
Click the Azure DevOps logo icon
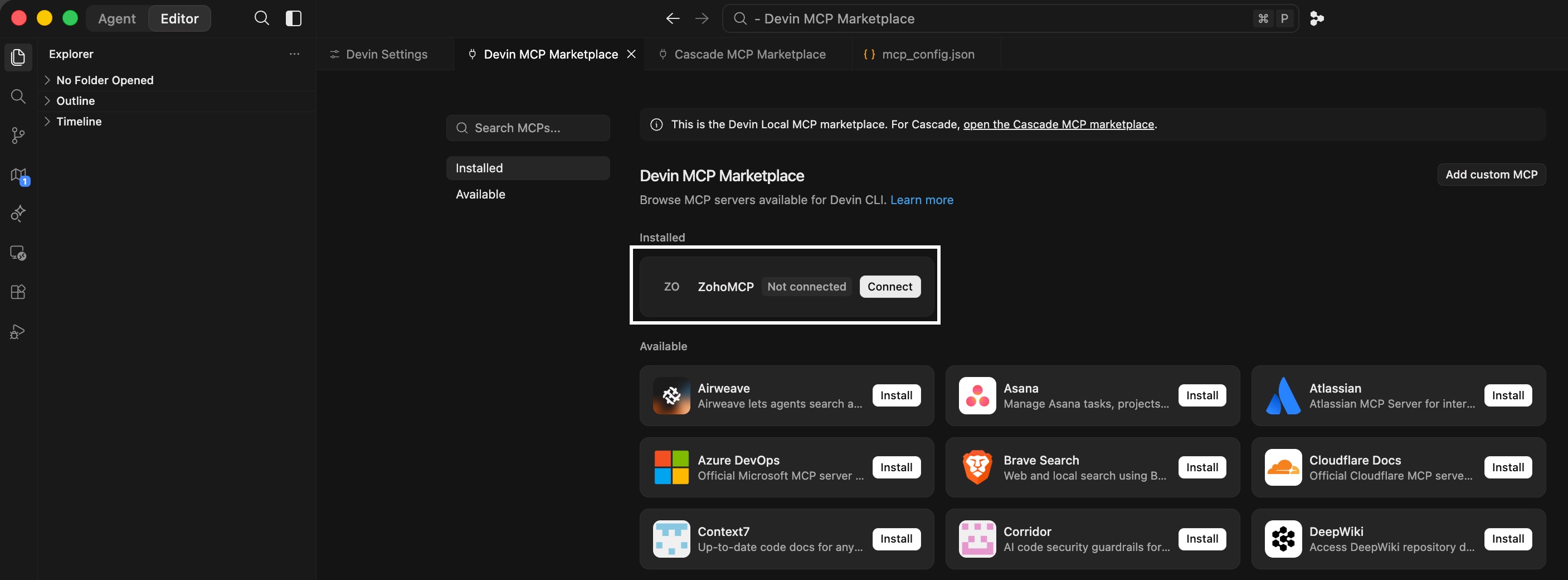coord(671,467)
